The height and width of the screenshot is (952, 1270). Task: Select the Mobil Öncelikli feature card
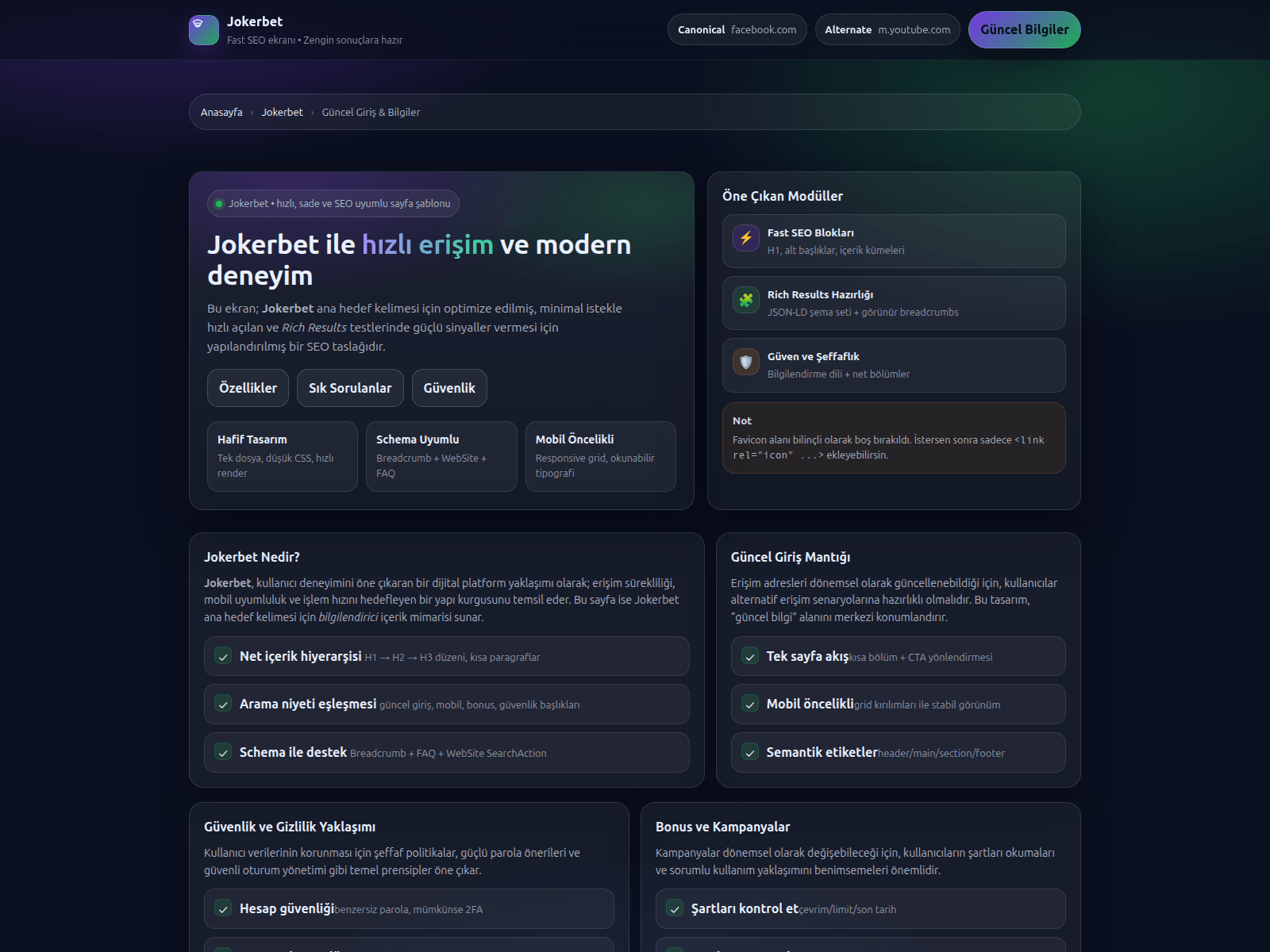pos(601,456)
